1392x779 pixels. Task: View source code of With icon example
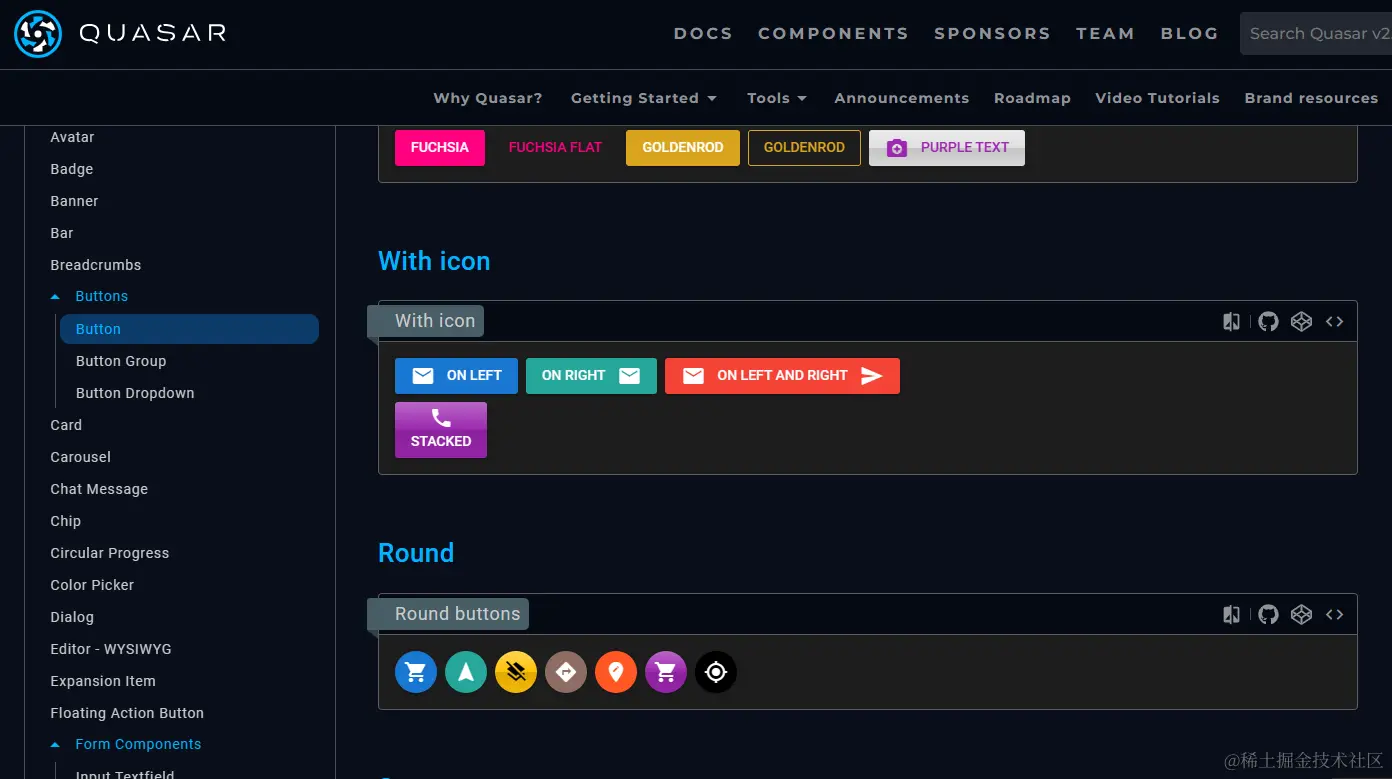pos(1334,321)
